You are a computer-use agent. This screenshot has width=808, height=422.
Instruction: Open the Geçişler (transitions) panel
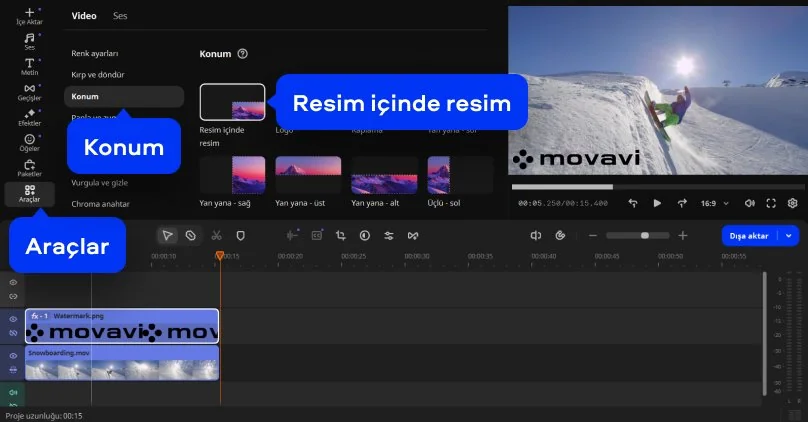(29, 89)
